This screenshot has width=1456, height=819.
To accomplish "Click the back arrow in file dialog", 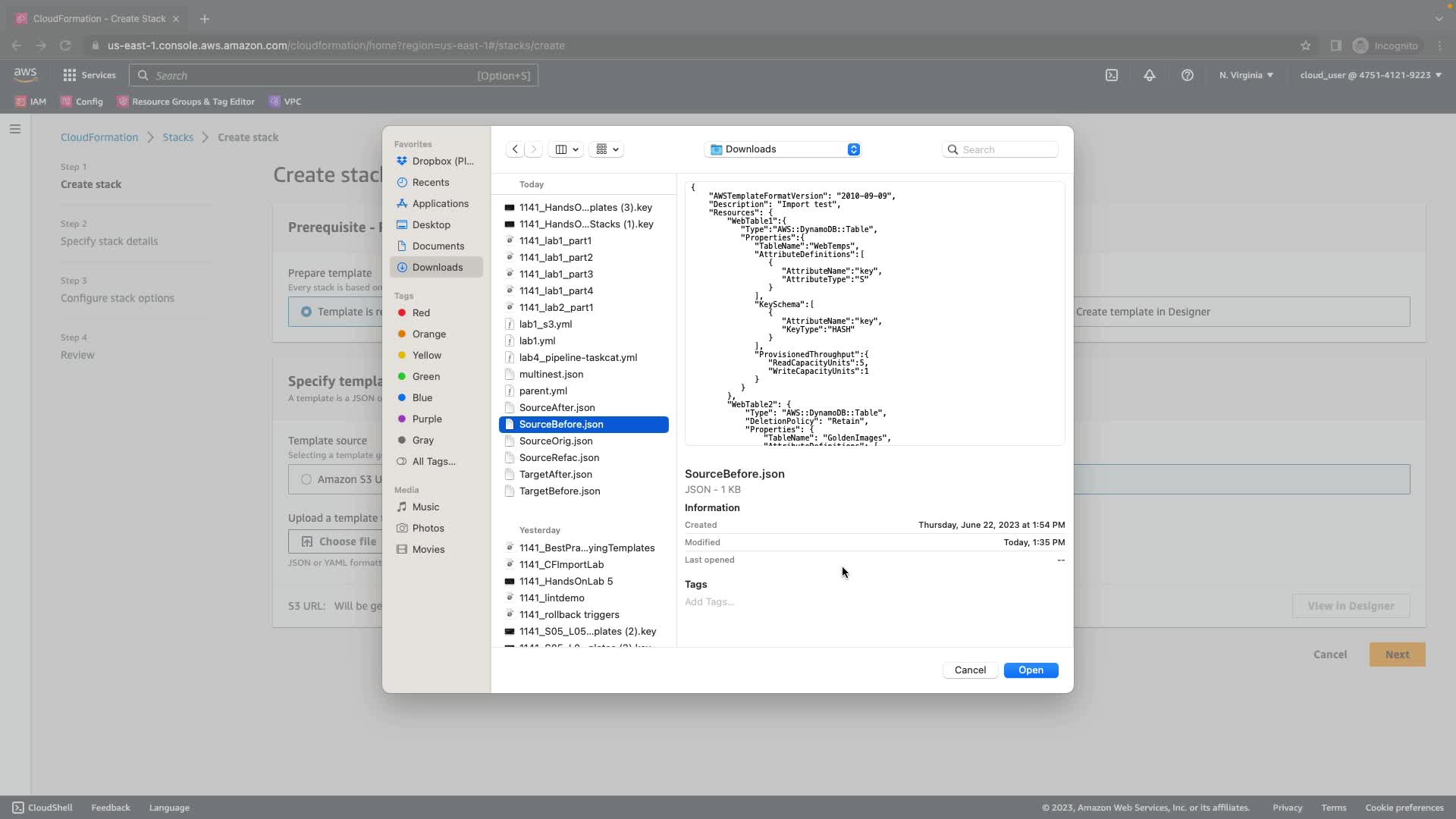I will tap(515, 149).
